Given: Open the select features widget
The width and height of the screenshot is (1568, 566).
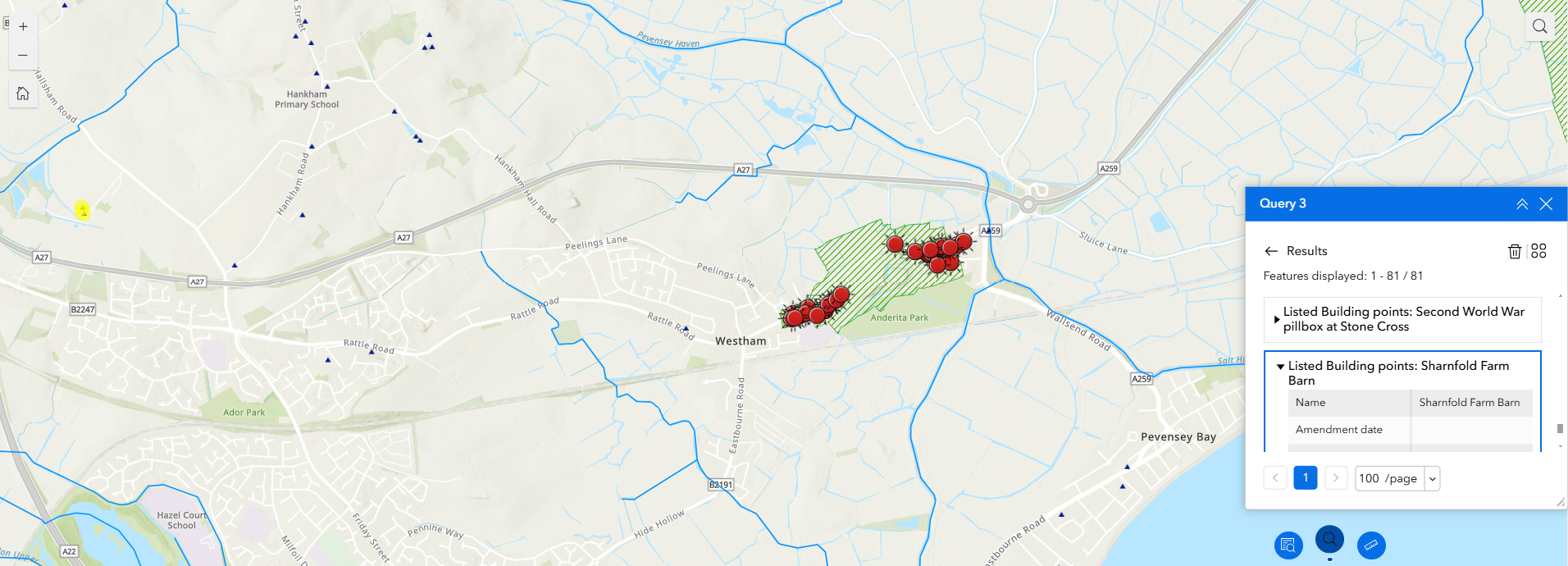Looking at the screenshot, I should click(1288, 545).
